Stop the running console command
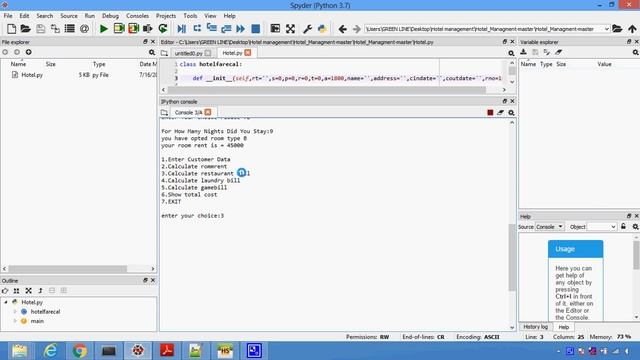 click(490, 113)
